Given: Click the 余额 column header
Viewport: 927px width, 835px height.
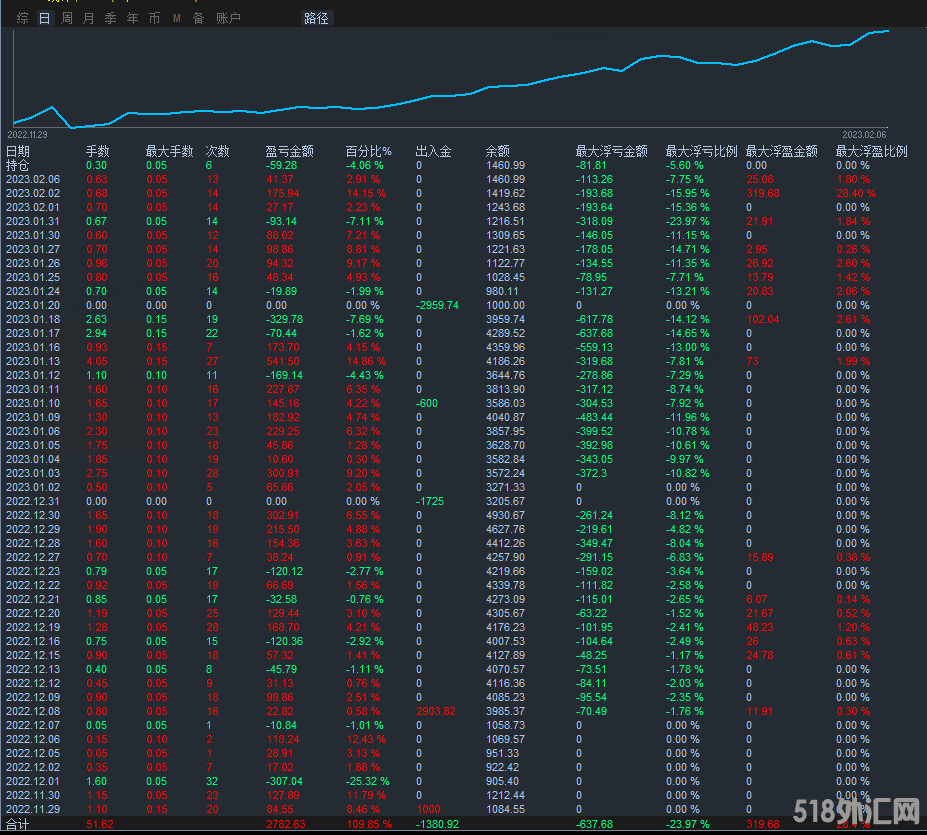Looking at the screenshot, I should pos(497,151).
